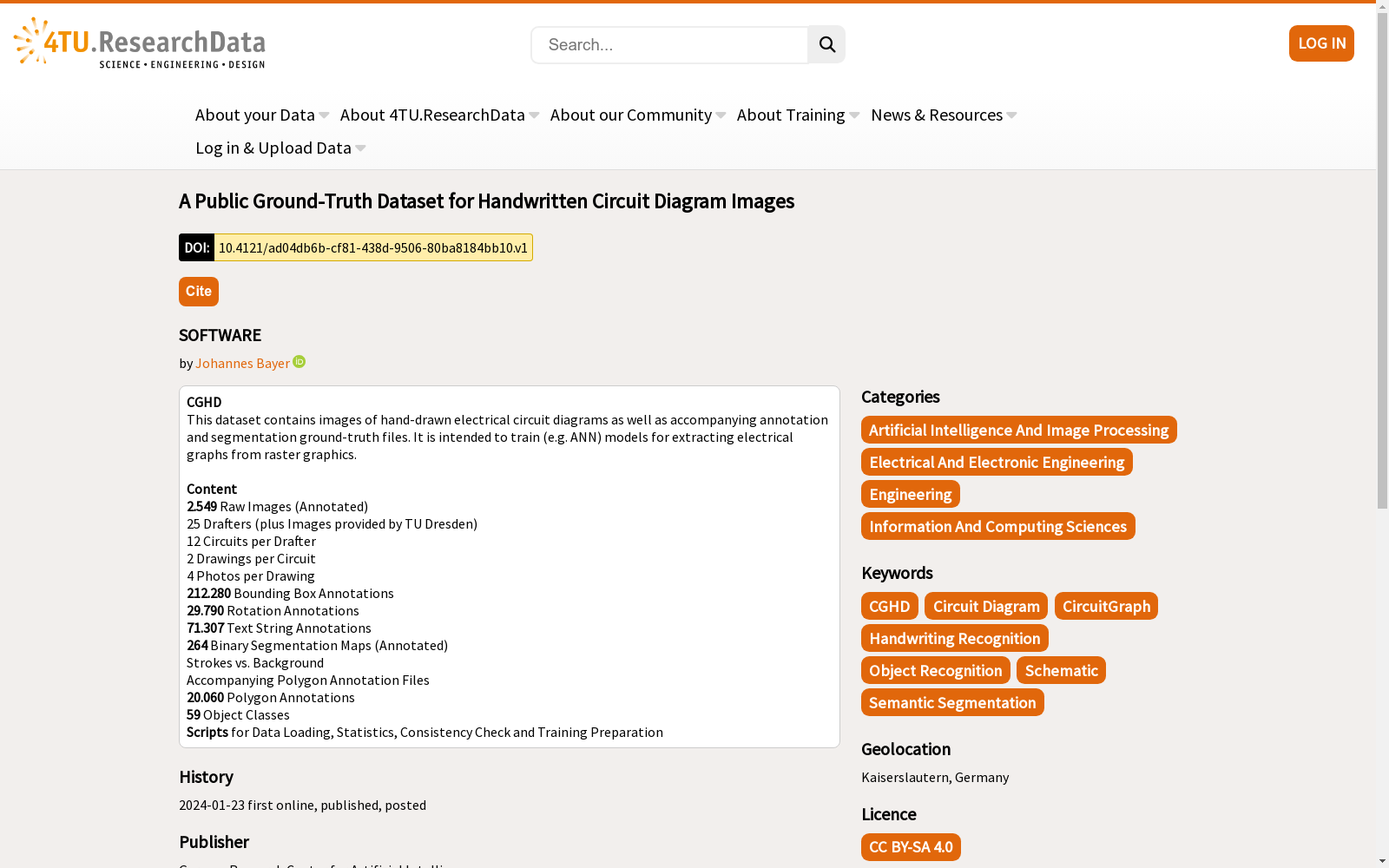Click the CircuitGraph keyword tag
This screenshot has height=868, width=1389.
coord(1106,606)
